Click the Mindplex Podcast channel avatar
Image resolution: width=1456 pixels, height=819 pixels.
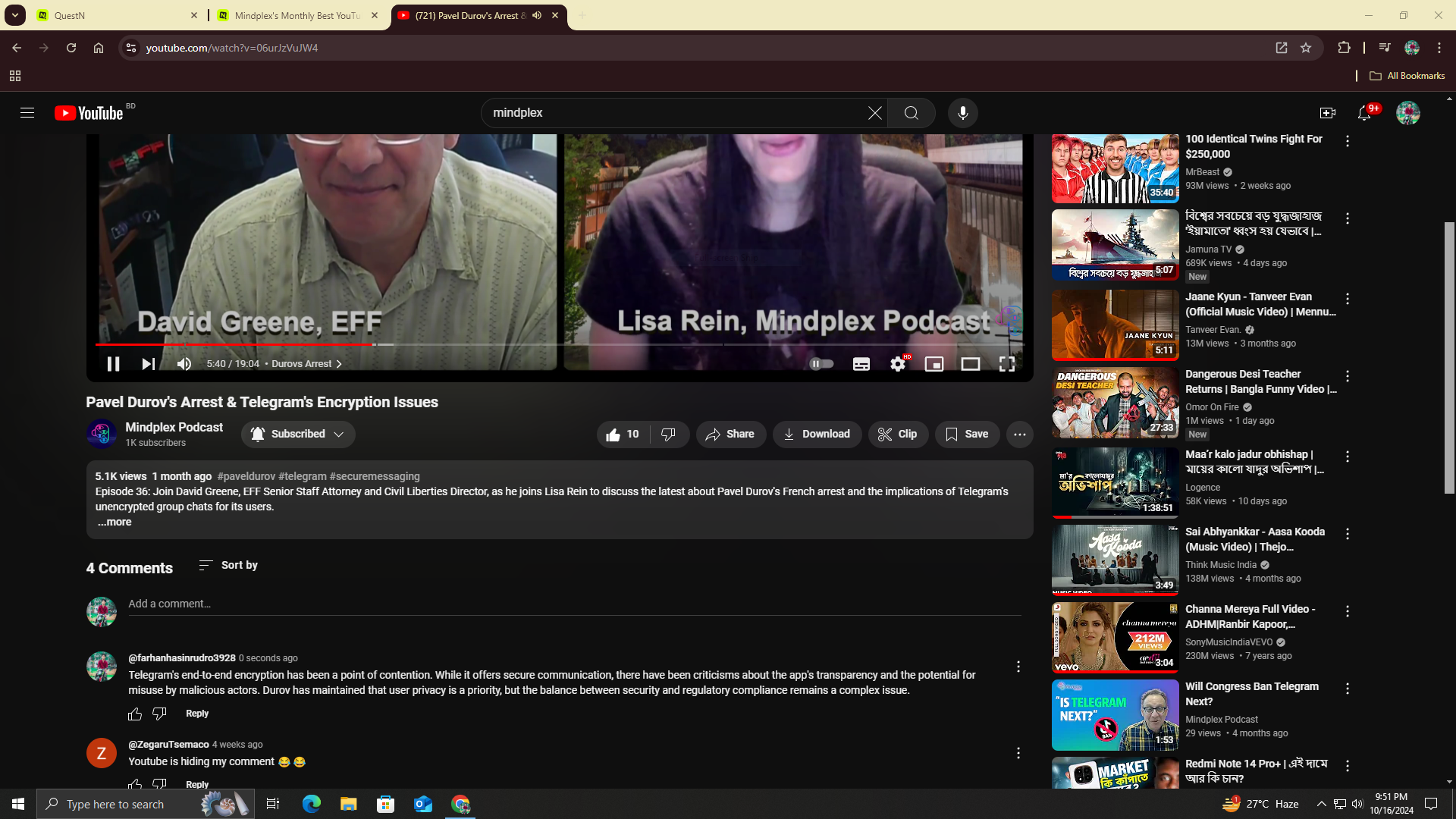[x=101, y=434]
